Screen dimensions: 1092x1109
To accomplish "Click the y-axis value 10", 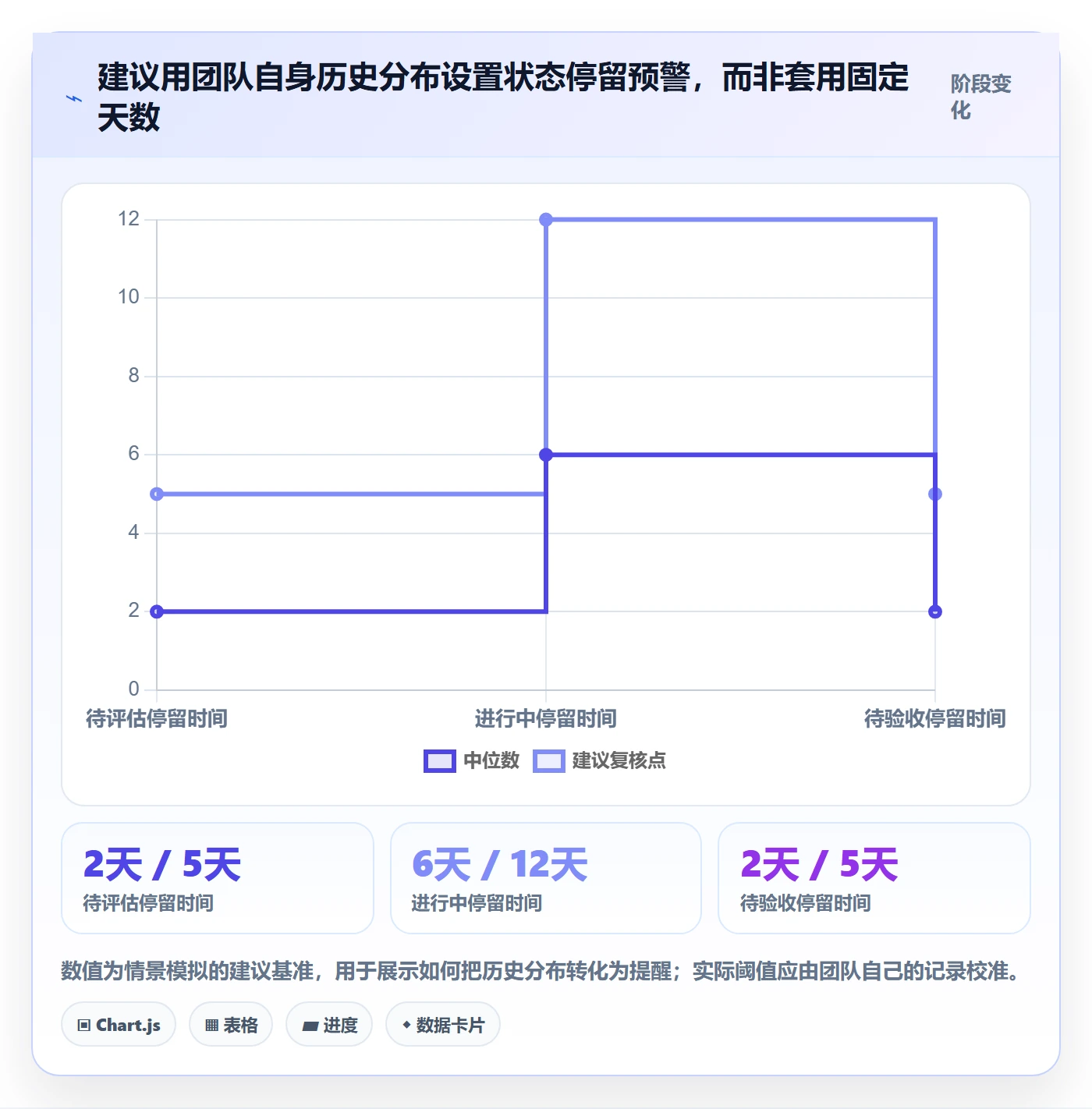I will coord(129,297).
